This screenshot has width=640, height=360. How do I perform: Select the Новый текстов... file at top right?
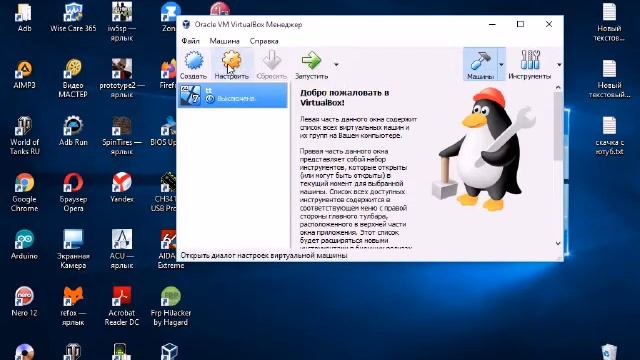(609, 23)
